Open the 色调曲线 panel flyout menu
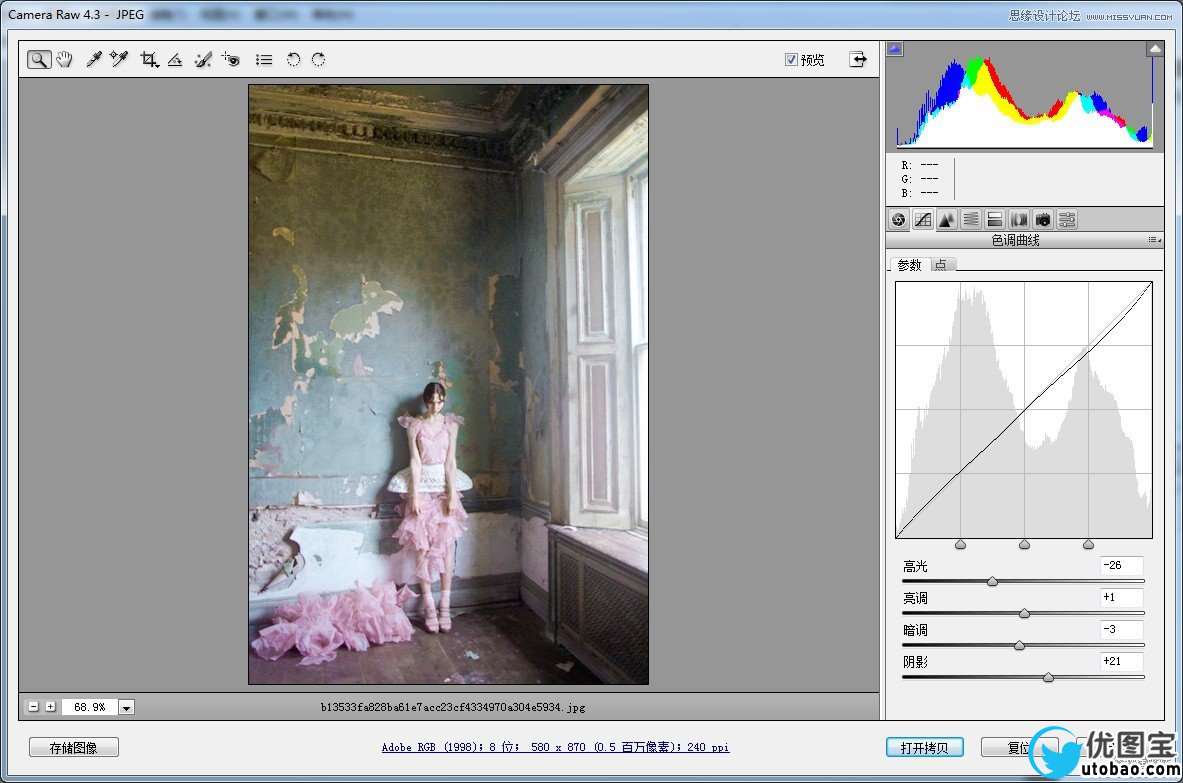Viewport: 1183px width, 783px height. click(x=1154, y=240)
